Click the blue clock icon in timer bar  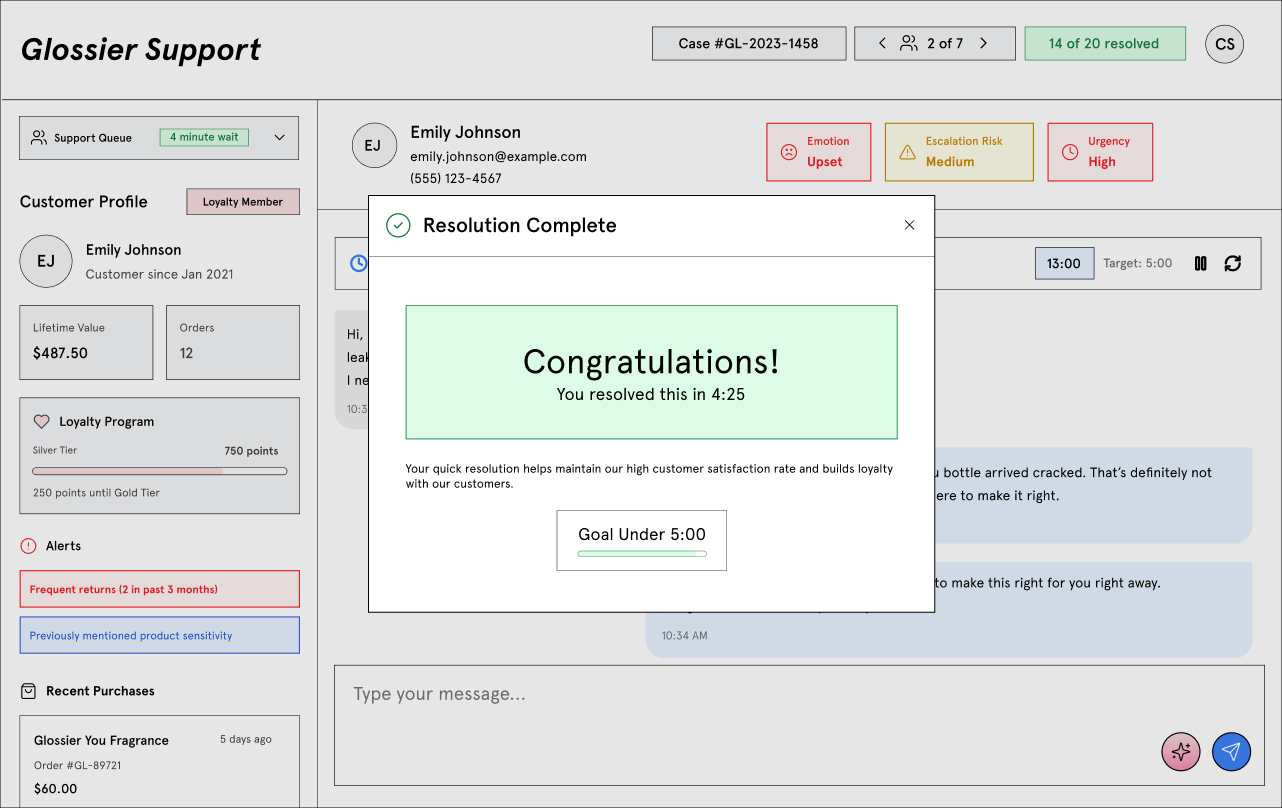359,263
